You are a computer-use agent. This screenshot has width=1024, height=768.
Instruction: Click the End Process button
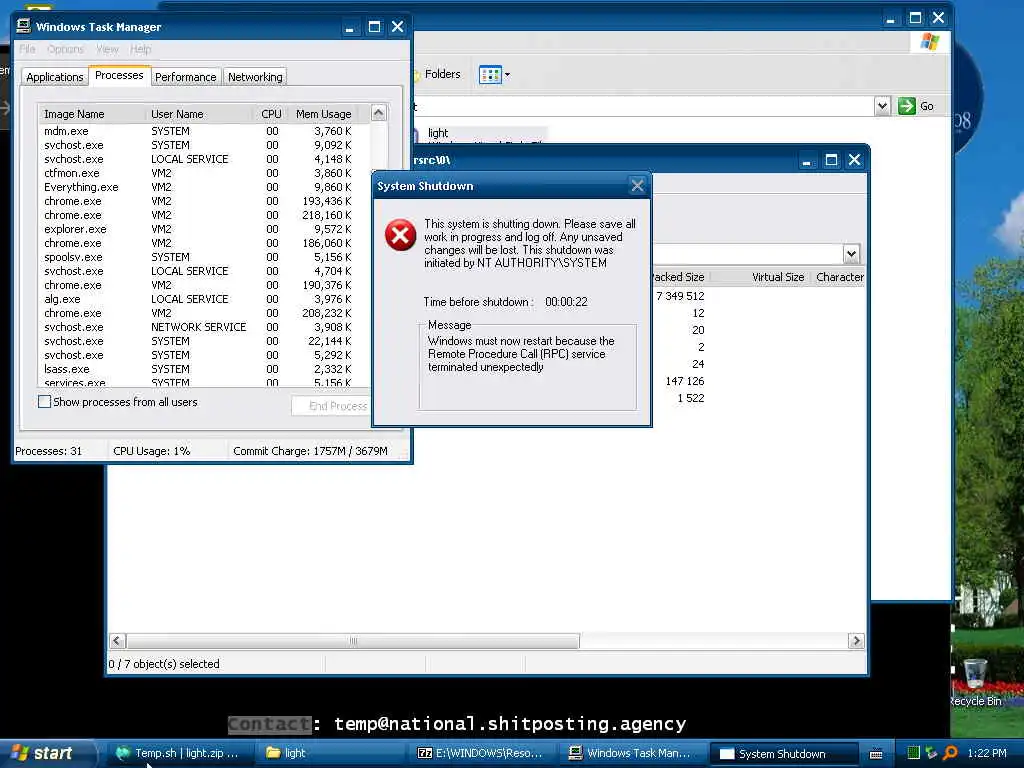point(332,406)
